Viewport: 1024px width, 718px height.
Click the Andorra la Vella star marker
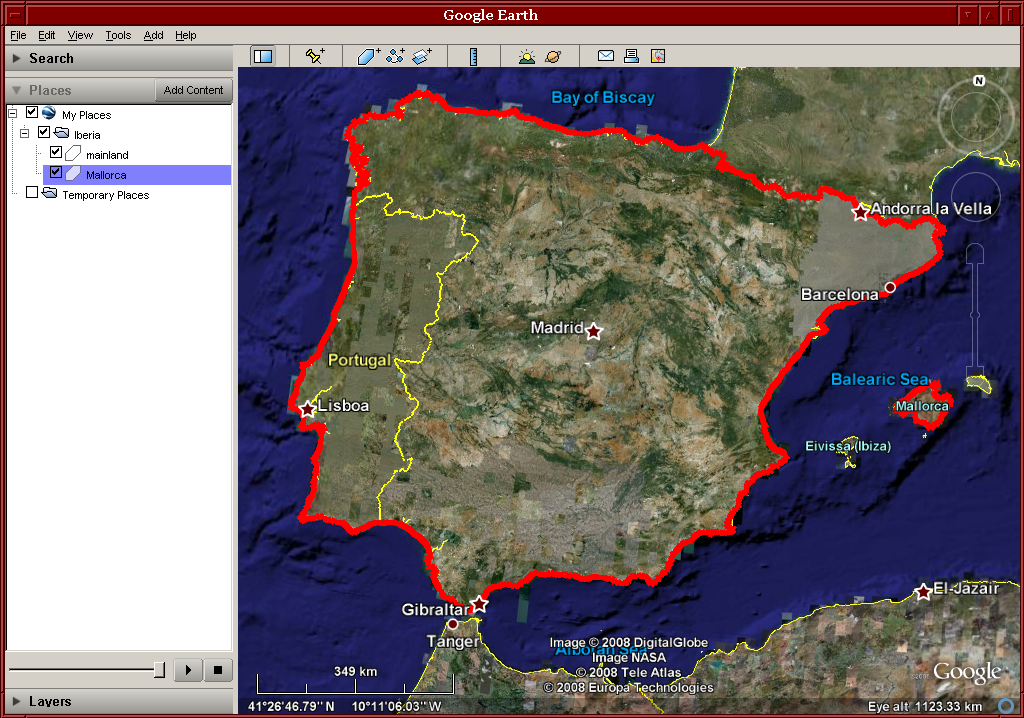click(861, 211)
